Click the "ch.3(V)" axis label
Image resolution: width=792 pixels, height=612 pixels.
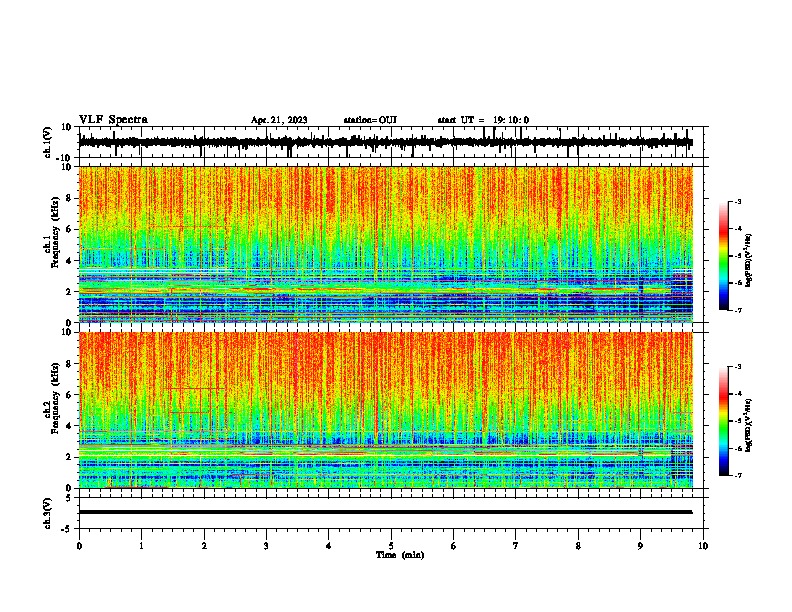tap(48, 513)
